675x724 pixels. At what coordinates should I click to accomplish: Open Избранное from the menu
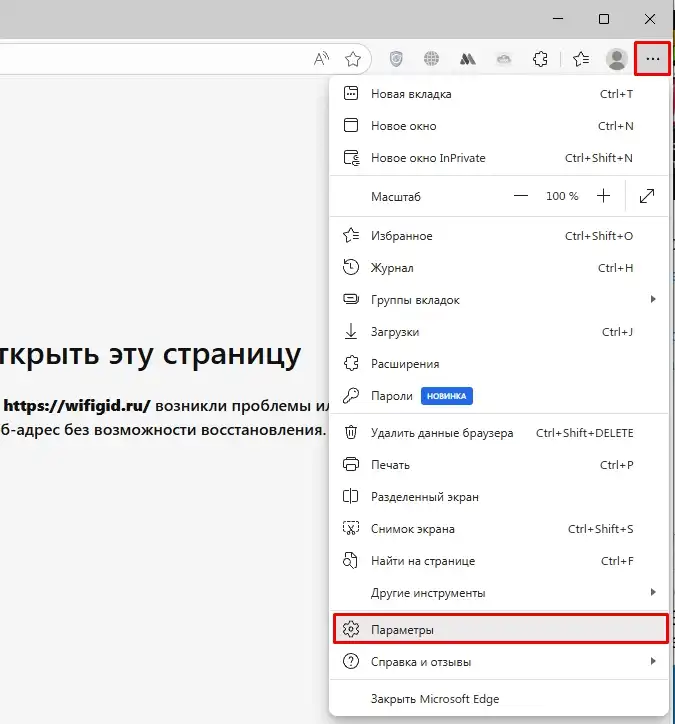[x=500, y=236]
